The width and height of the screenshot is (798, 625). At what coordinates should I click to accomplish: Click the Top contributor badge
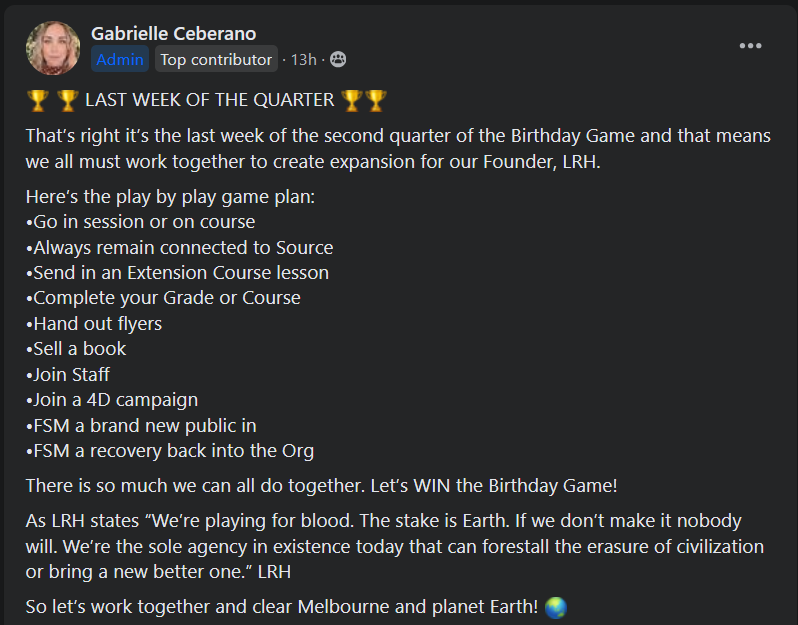point(216,60)
